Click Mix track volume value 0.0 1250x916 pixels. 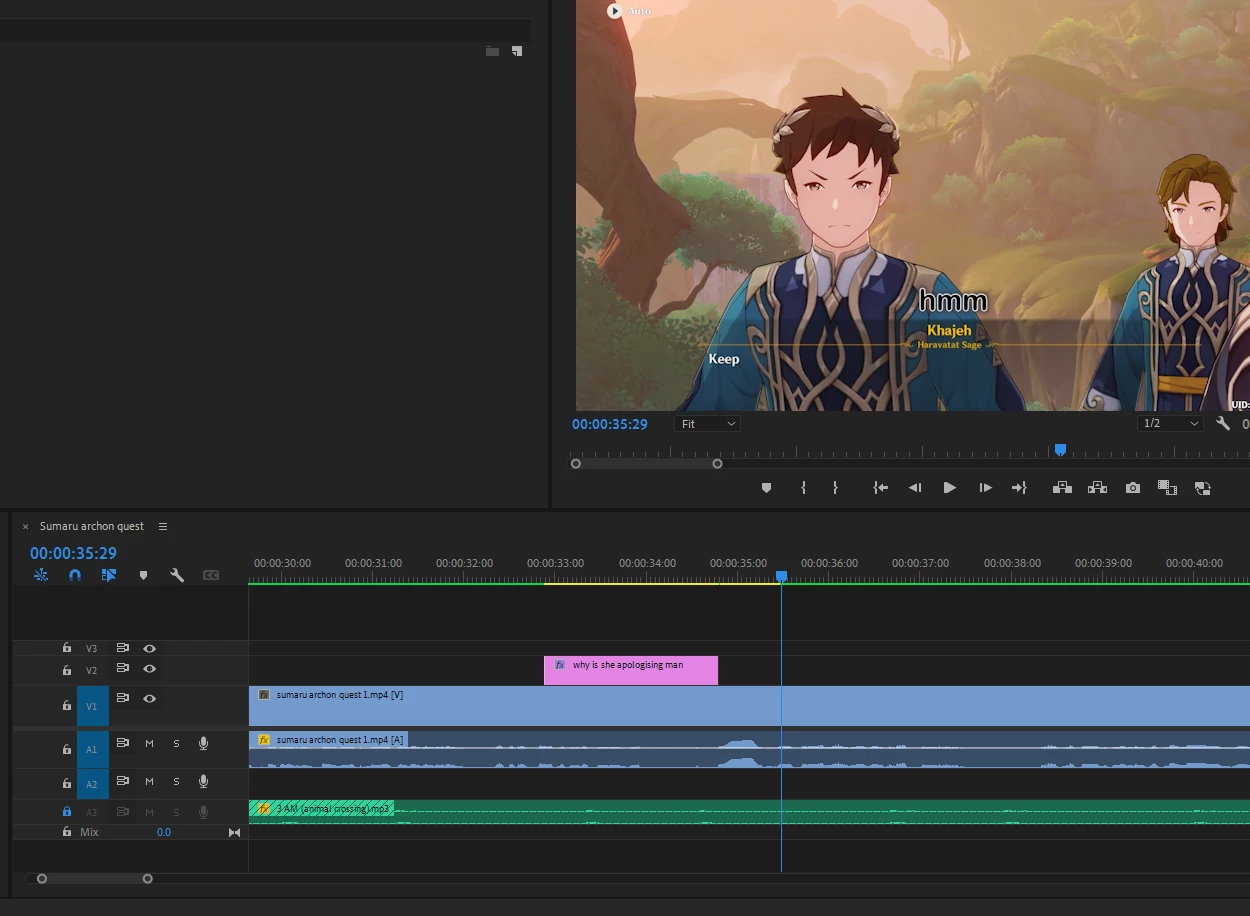(164, 832)
